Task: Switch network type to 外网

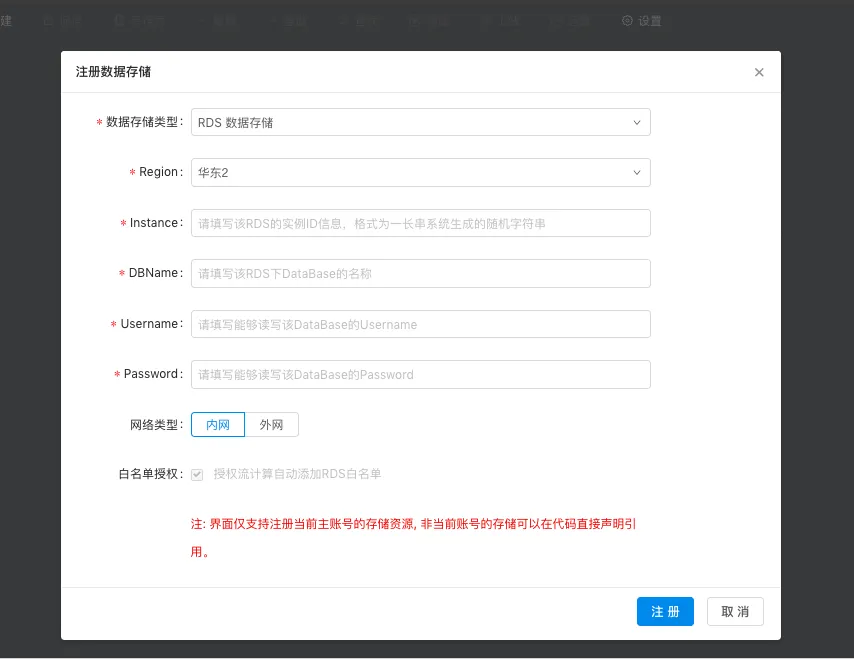Action: pyautogui.click(x=271, y=425)
